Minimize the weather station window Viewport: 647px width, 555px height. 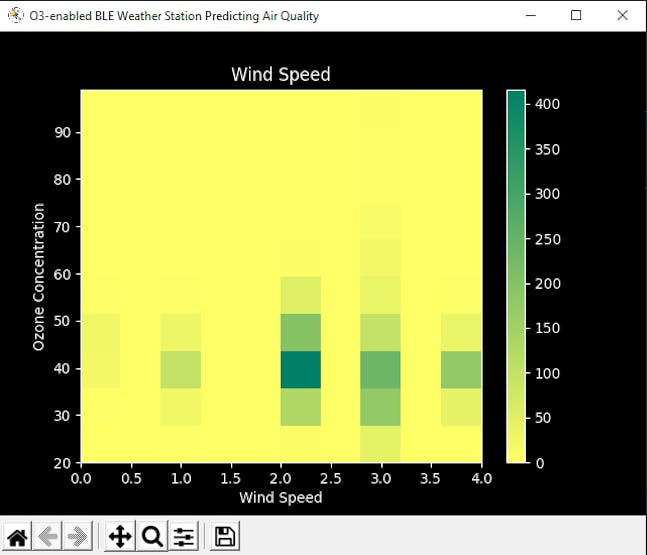[531, 16]
